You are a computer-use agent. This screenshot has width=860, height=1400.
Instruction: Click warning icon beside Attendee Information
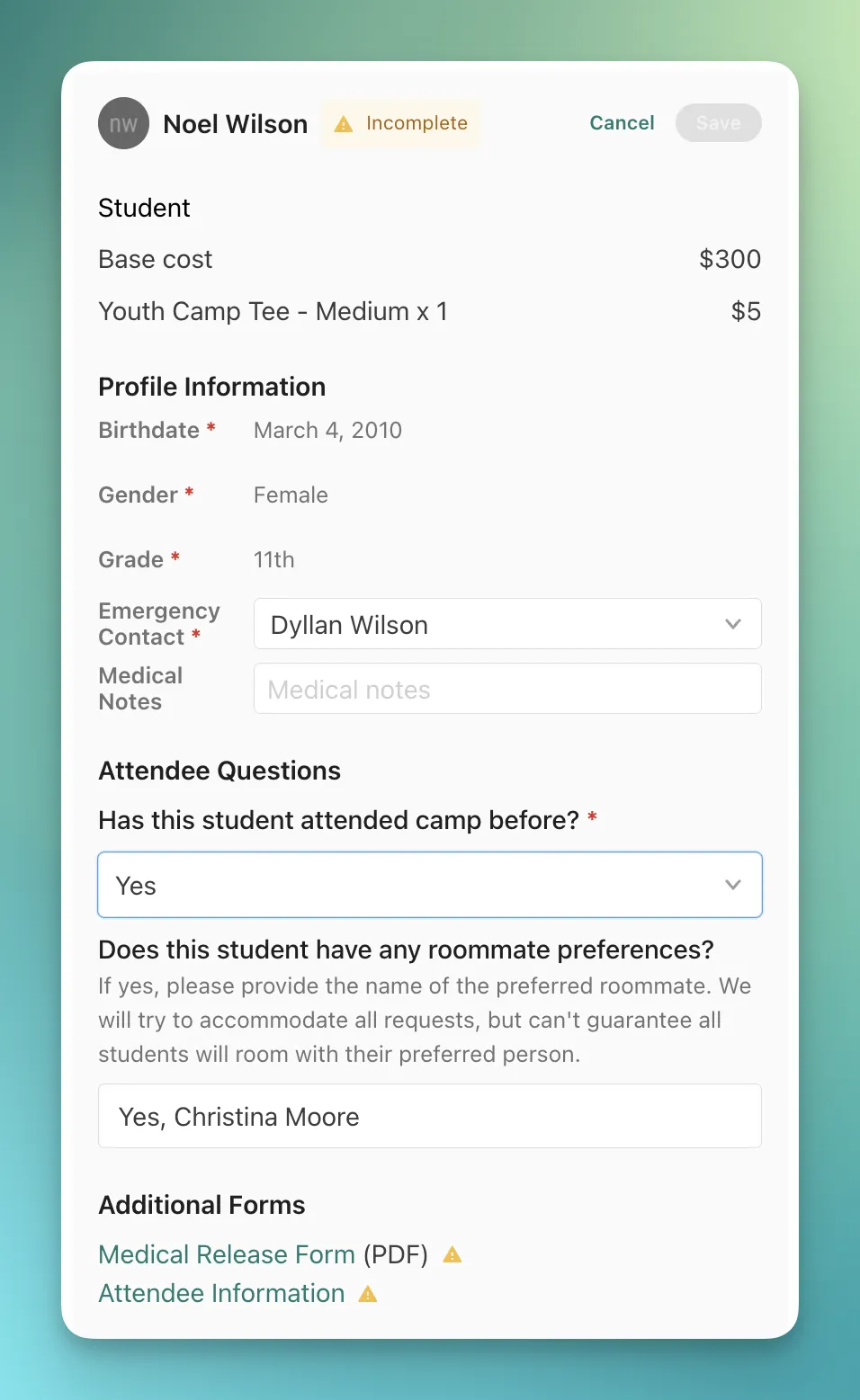coord(368,1294)
